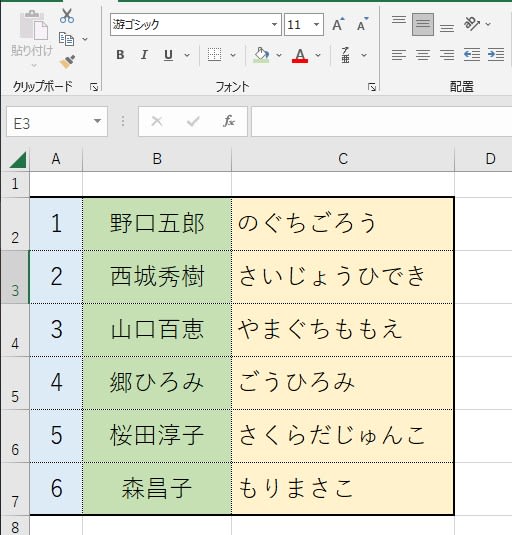Select column B header
The height and width of the screenshot is (535, 512).
coord(157,159)
